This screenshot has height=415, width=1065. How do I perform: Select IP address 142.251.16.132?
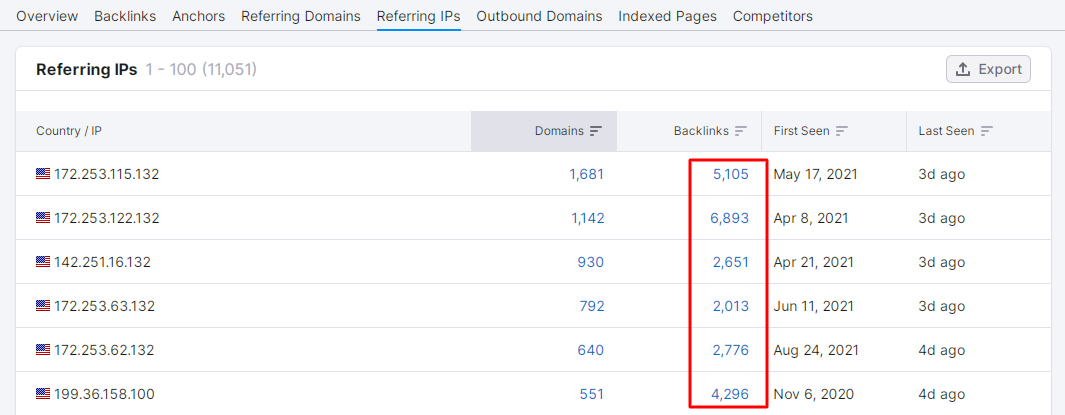tap(103, 262)
